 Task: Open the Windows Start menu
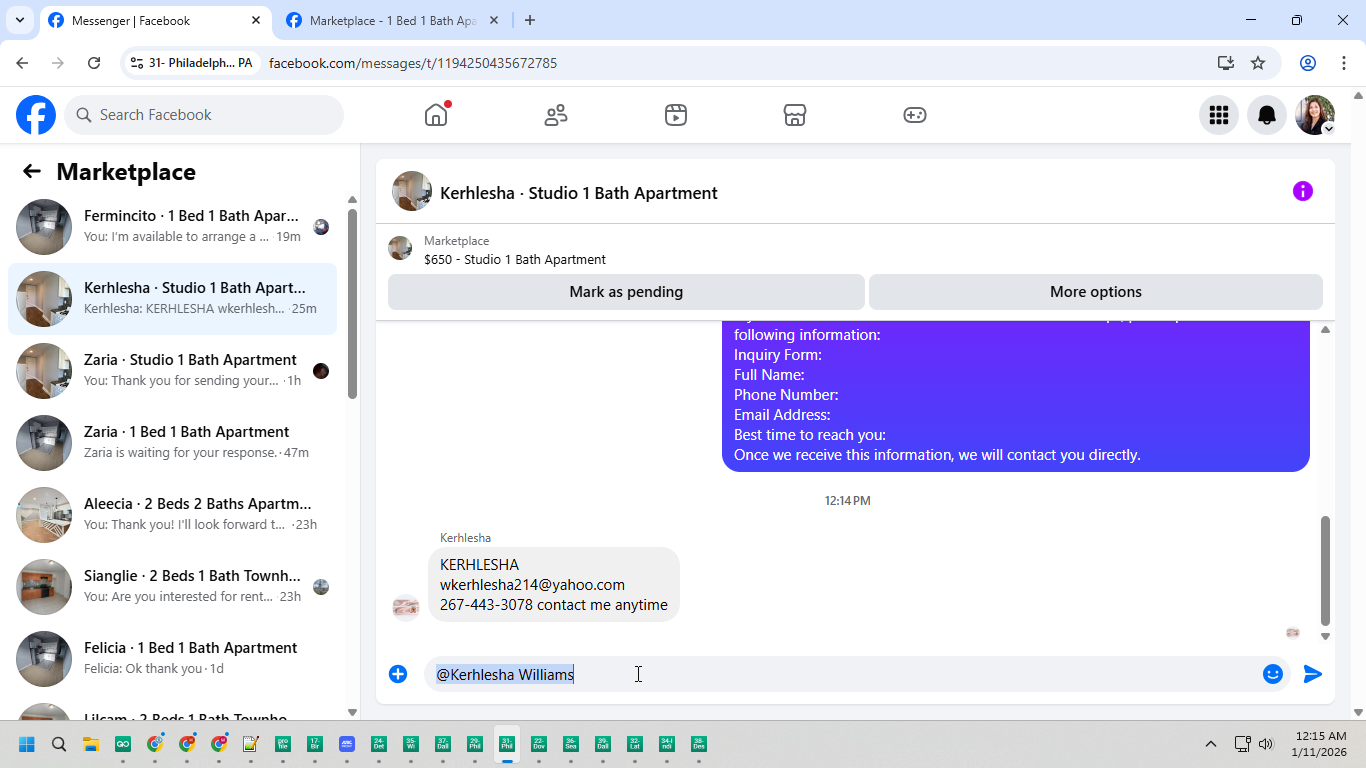(x=27, y=744)
